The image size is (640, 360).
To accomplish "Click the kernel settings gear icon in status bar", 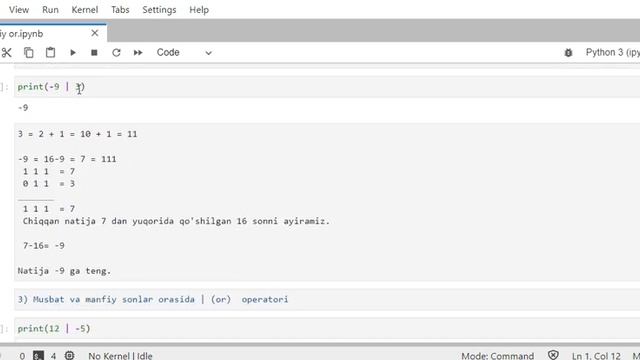I will pos(69,356).
